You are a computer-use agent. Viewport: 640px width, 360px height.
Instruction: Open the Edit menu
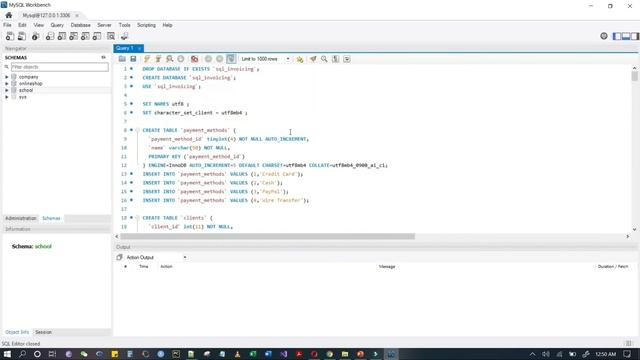(22, 25)
